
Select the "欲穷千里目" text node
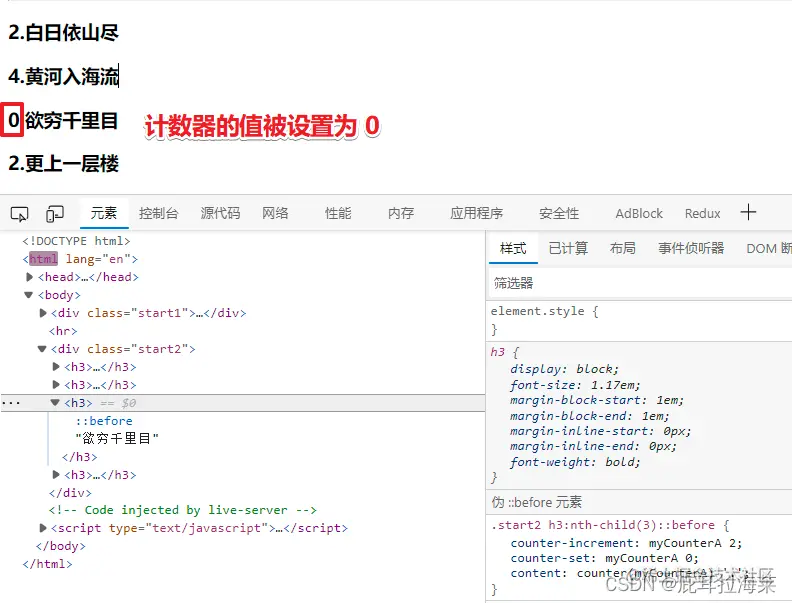117,438
